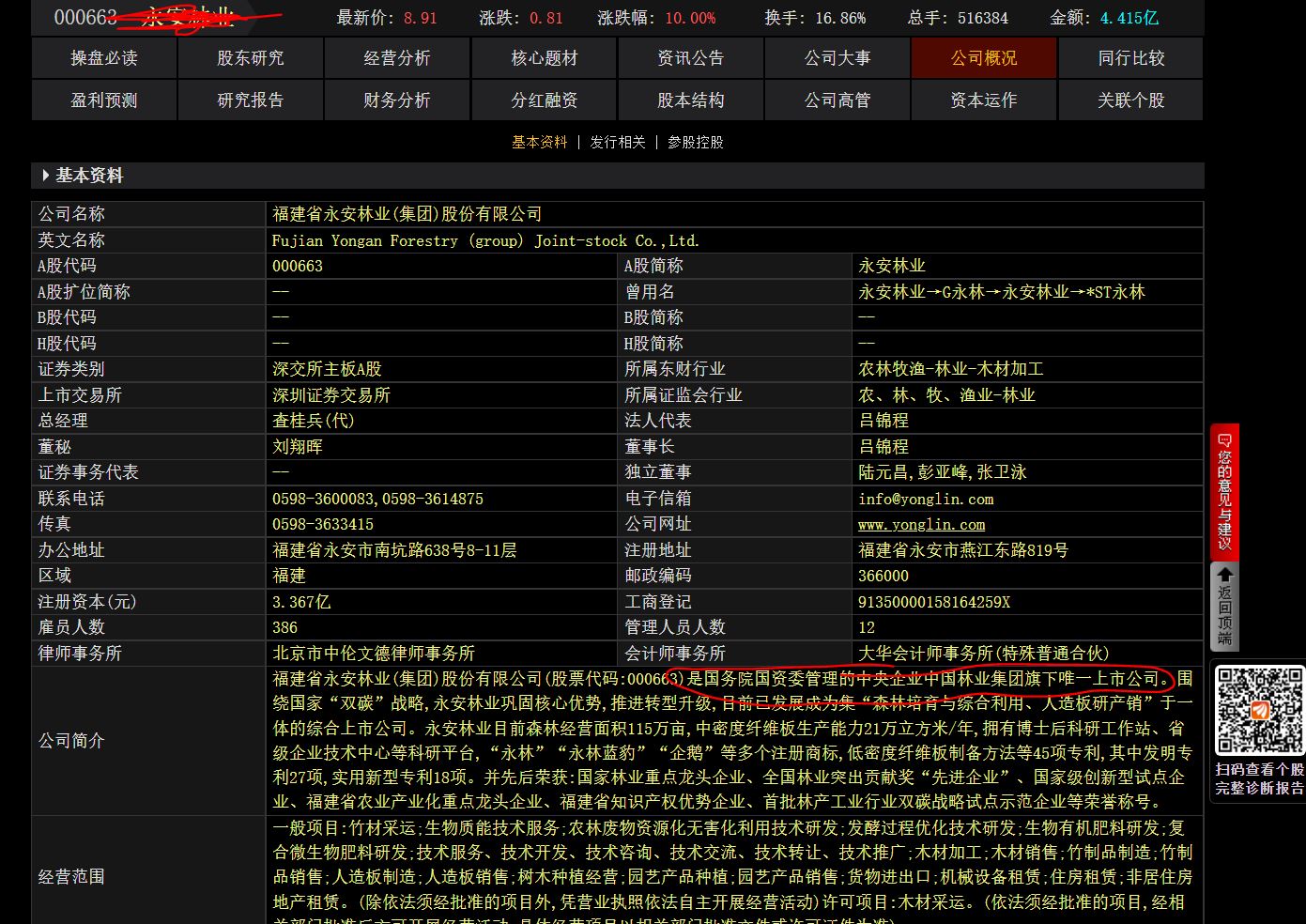The height and width of the screenshot is (924, 1306).
Task: Go to 公司高管 tab
Action: tap(837, 100)
